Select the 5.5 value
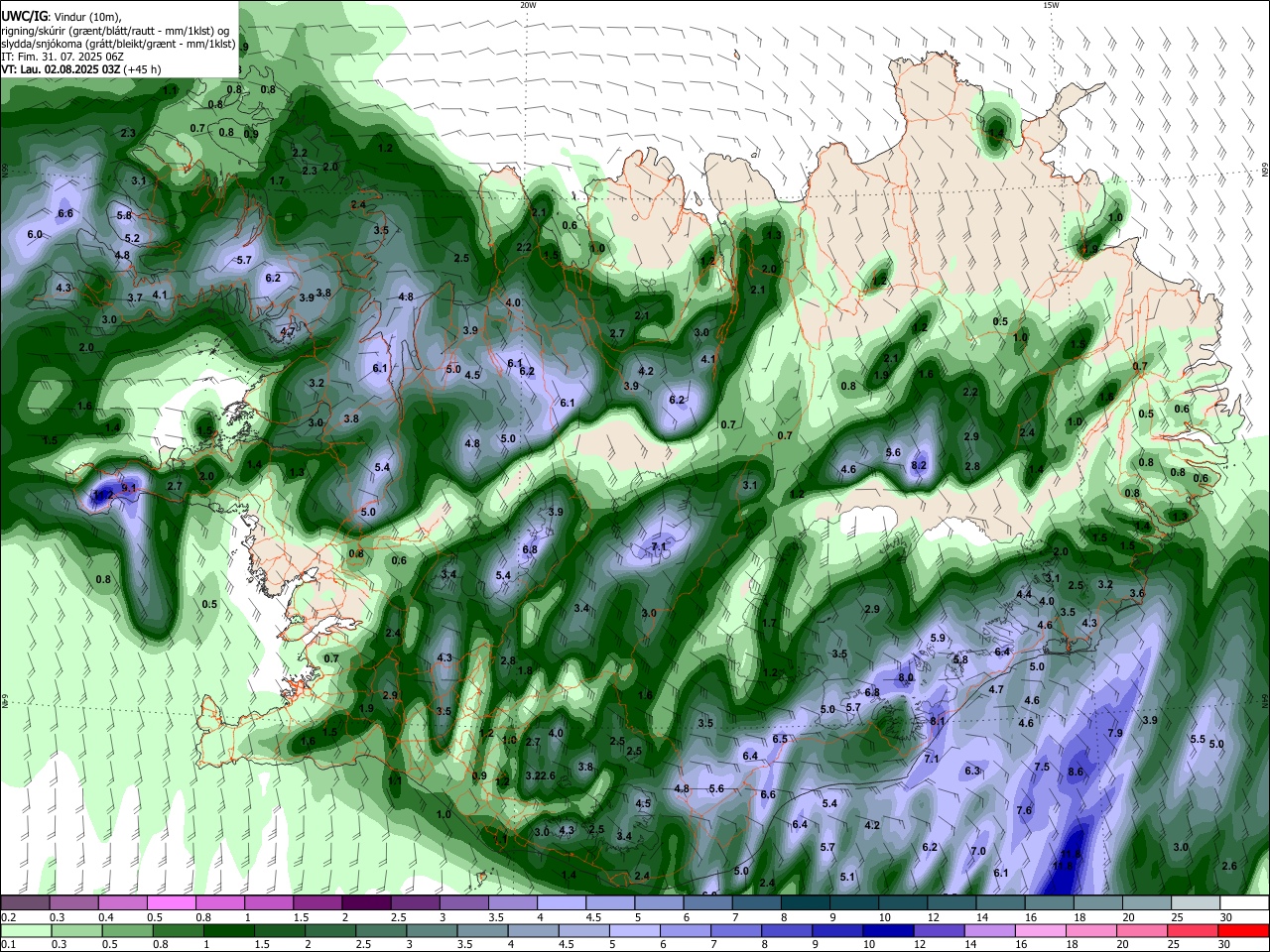Viewport: 1270px width, 952px height. 1198,739
